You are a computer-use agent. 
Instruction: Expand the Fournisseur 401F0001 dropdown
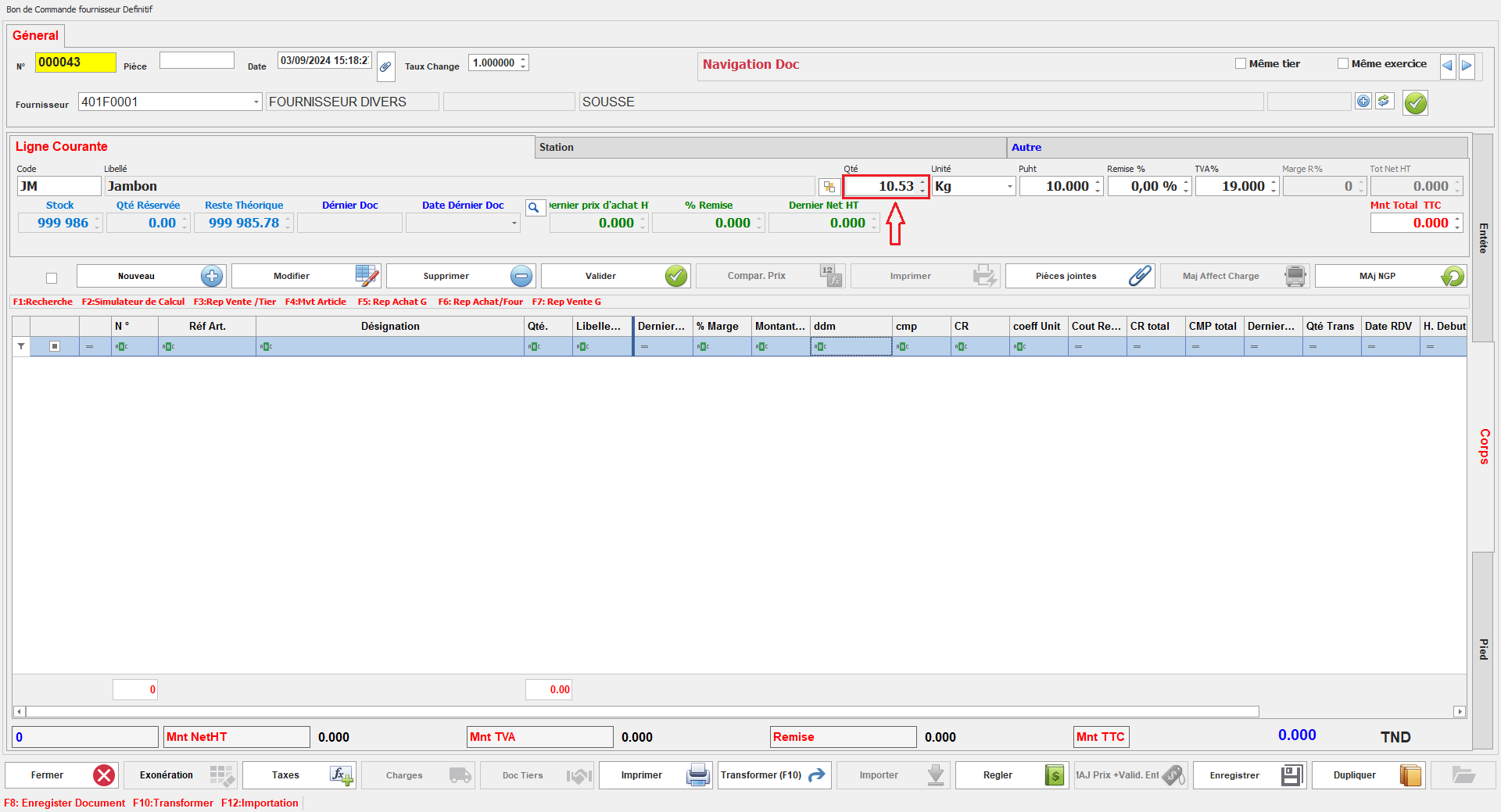point(256,102)
